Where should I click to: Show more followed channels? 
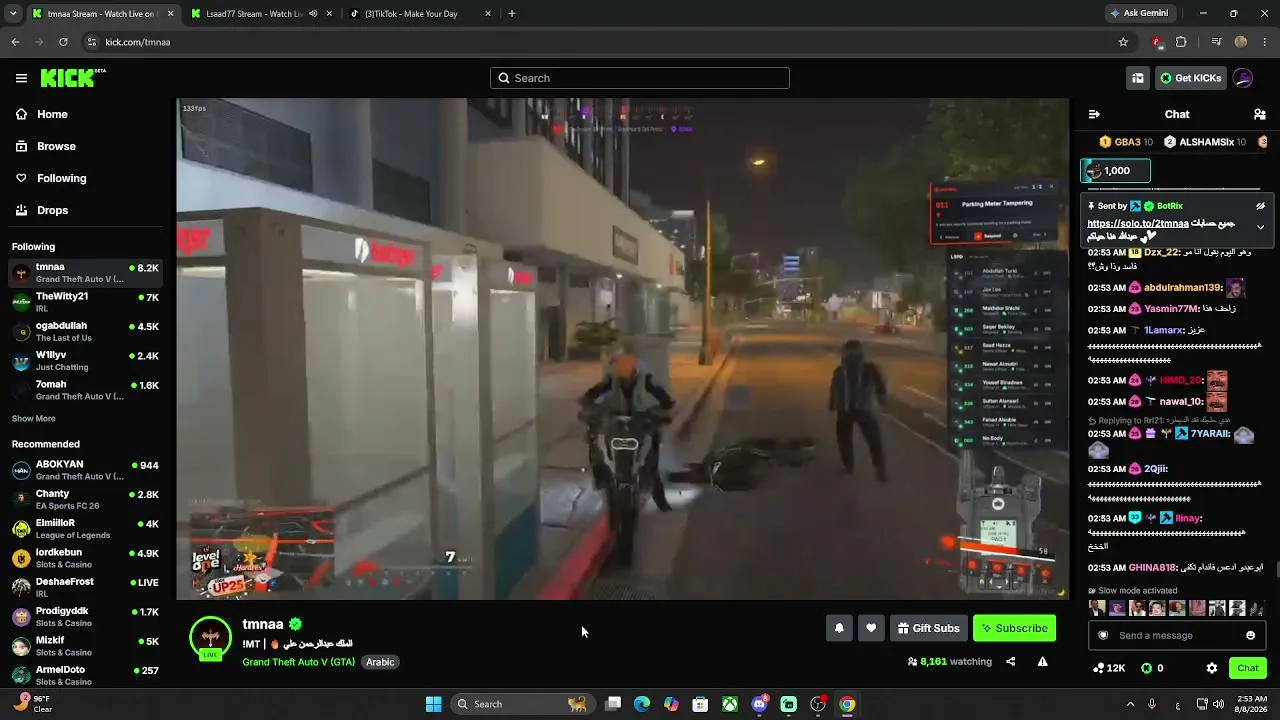(x=34, y=418)
